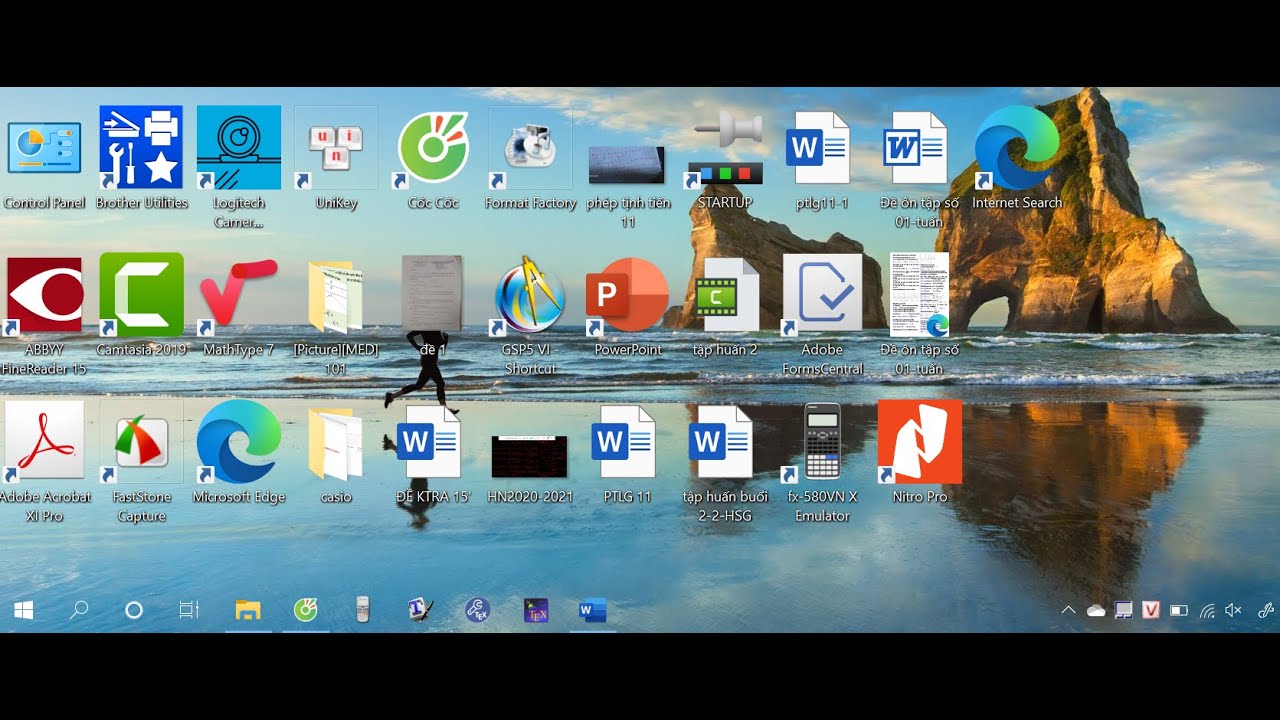Open Wi-Fi network tray icon
Viewport: 1280px width, 720px height.
click(x=1207, y=610)
